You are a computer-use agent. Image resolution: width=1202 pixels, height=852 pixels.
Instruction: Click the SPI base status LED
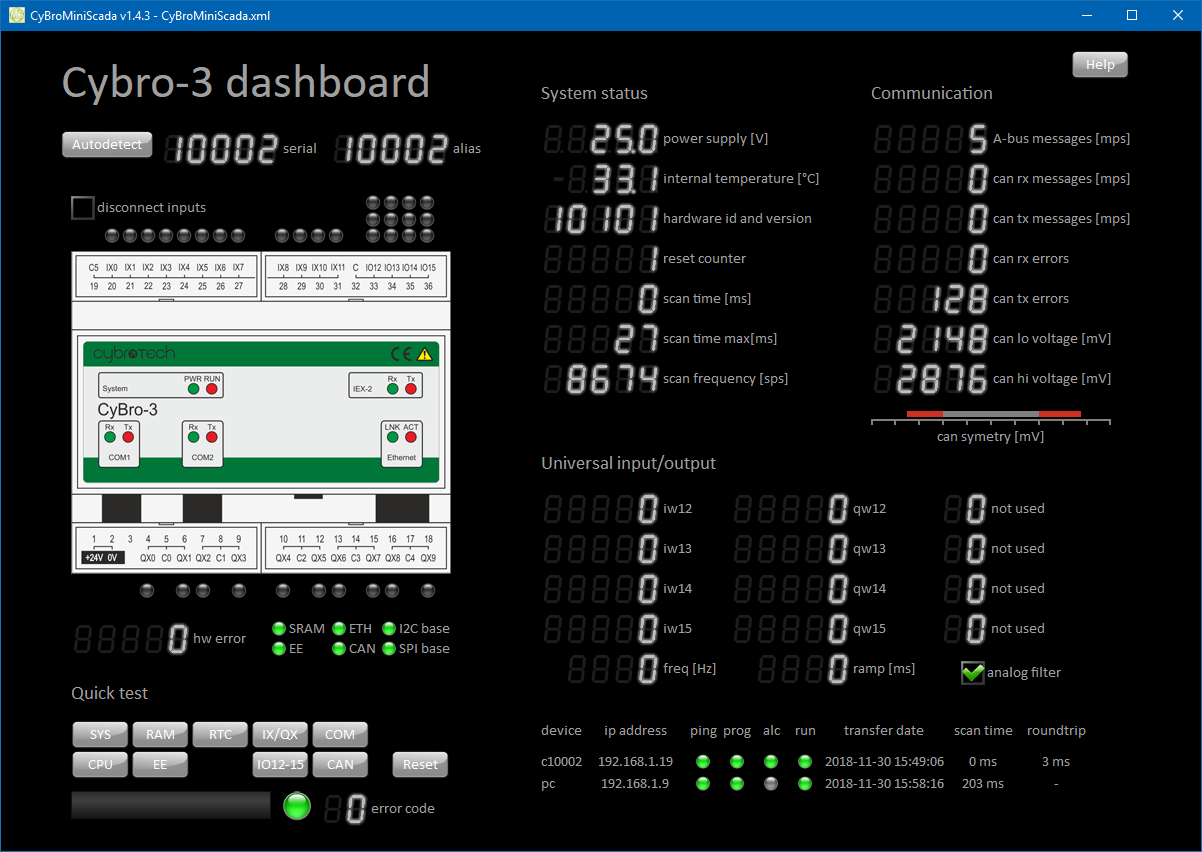pyautogui.click(x=389, y=649)
